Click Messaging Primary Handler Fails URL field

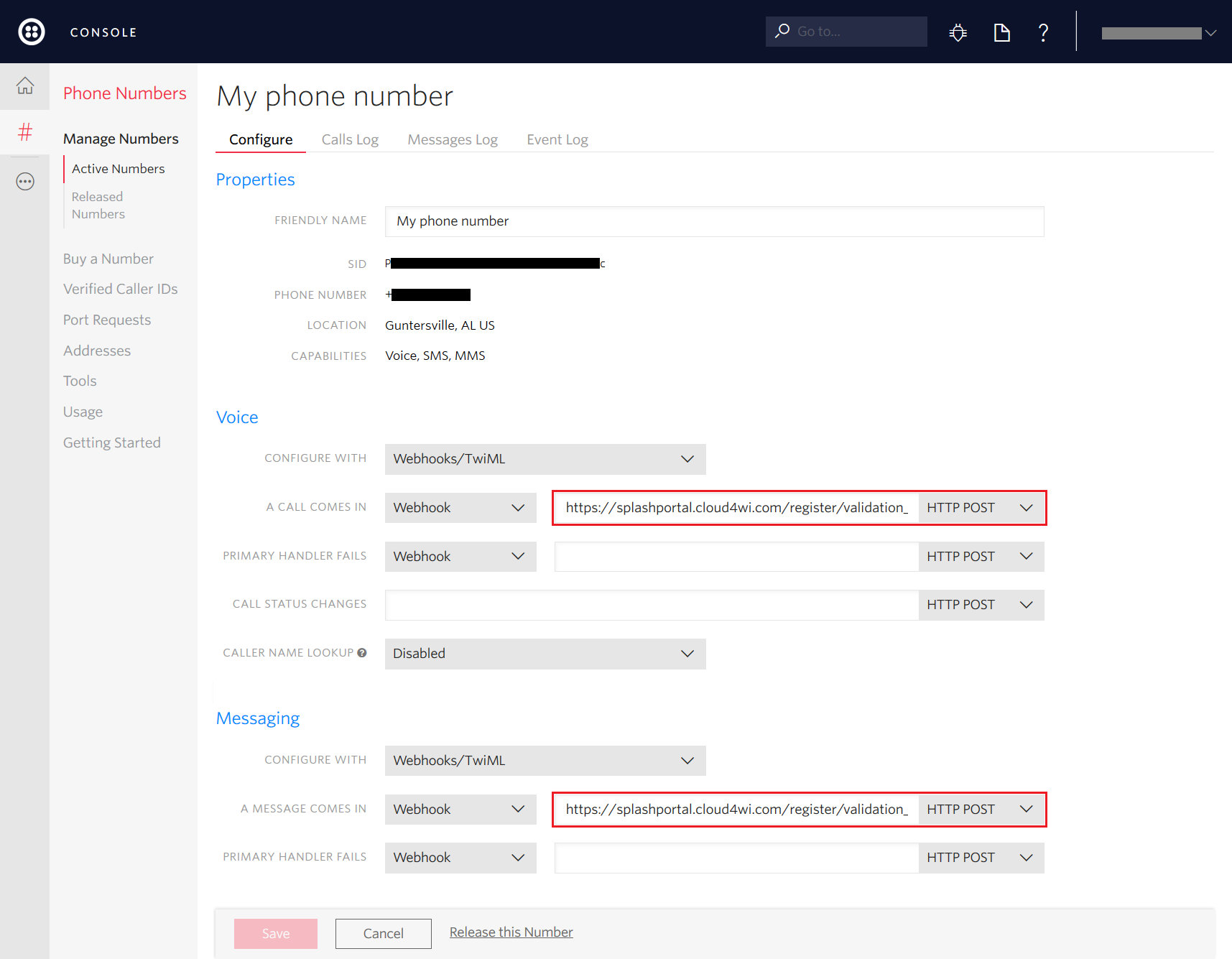tap(736, 858)
